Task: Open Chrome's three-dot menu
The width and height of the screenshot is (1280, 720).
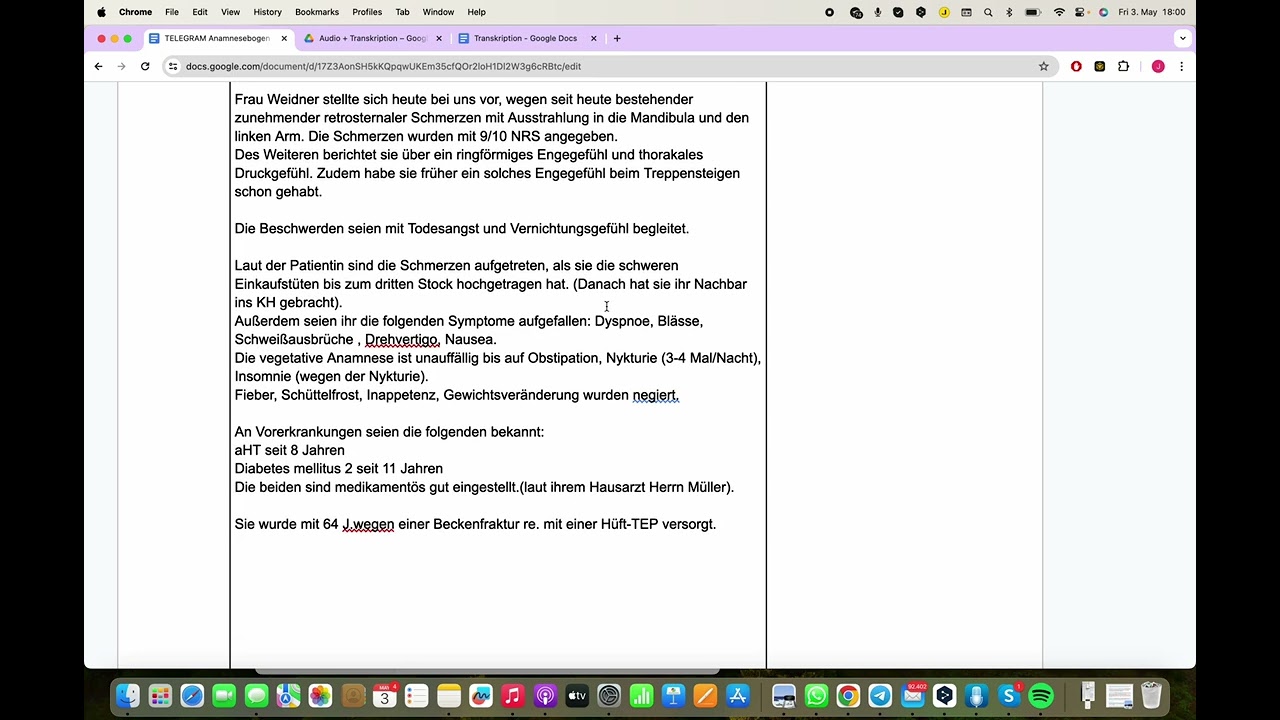Action: coord(1181,66)
